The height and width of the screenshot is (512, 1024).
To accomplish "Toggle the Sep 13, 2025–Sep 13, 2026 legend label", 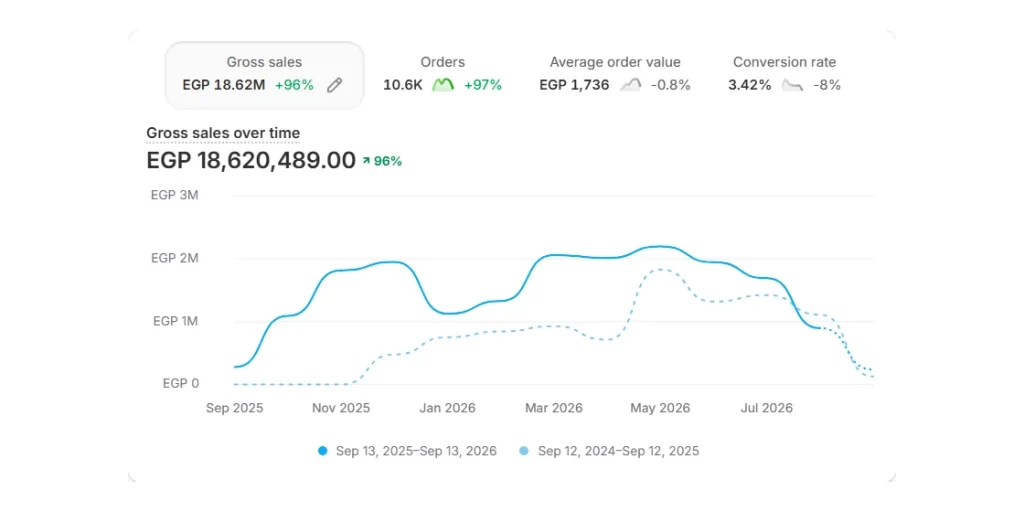I will (x=416, y=451).
